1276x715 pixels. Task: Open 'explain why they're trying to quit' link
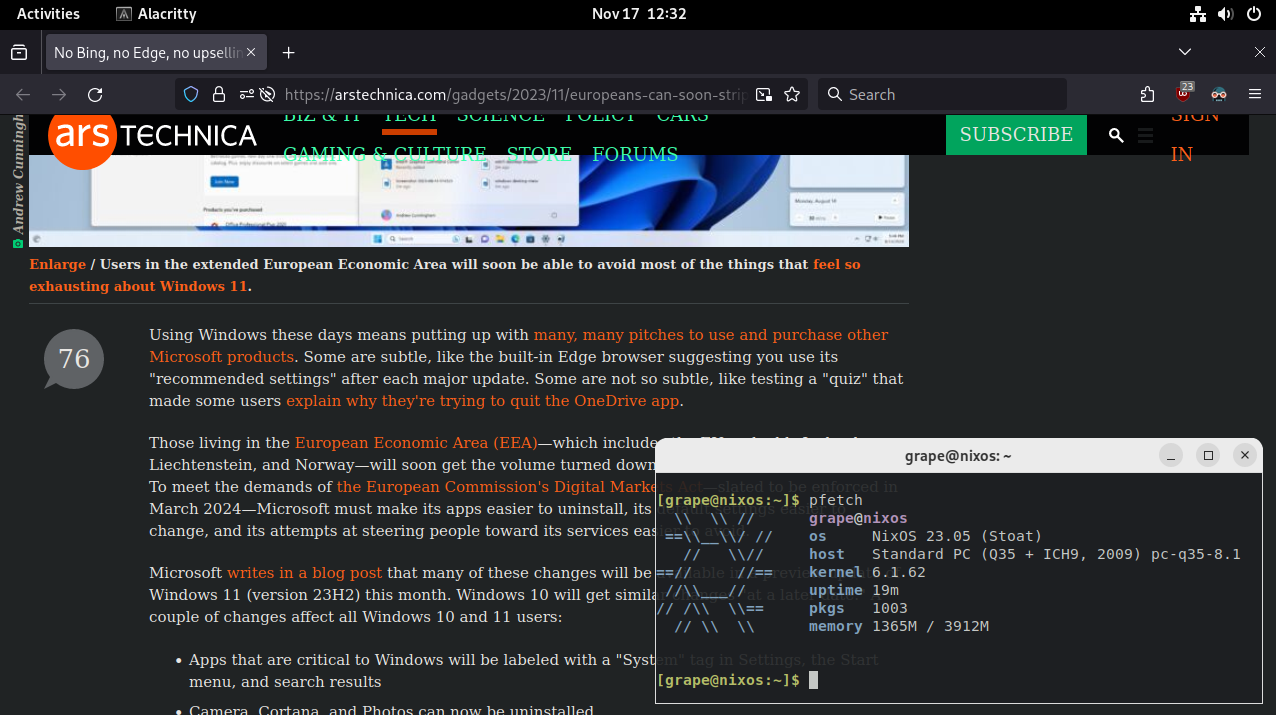[x=484, y=401]
